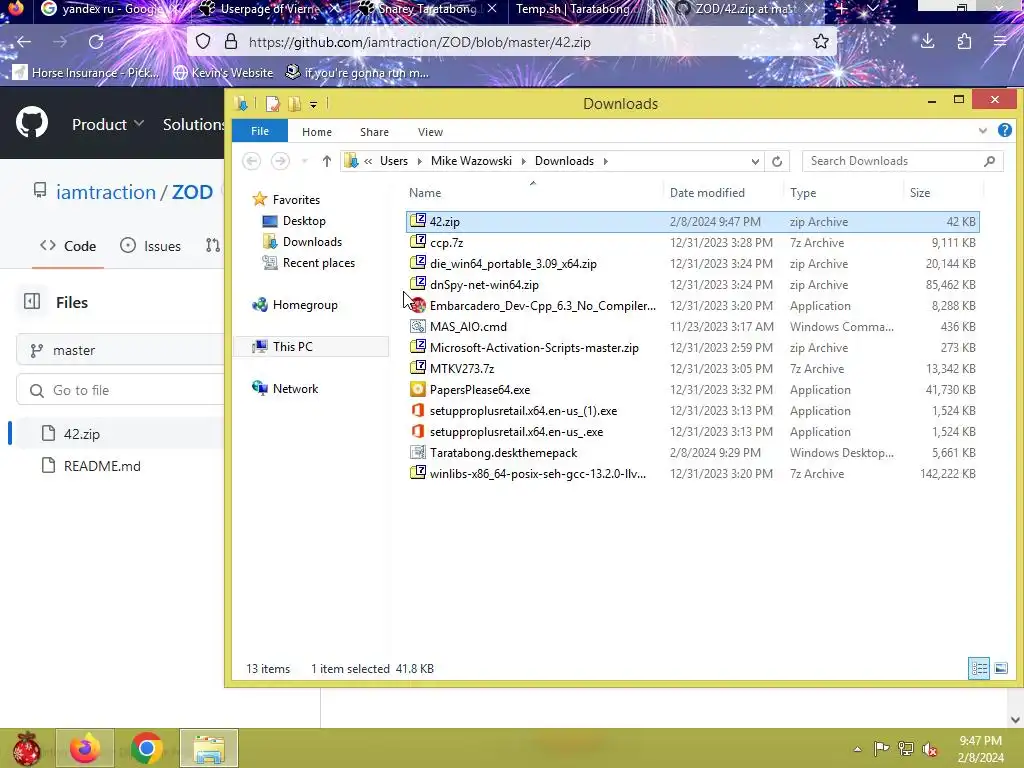Click Explorer forward arrow button
Viewport: 1024px width, 768px height.
(280, 161)
